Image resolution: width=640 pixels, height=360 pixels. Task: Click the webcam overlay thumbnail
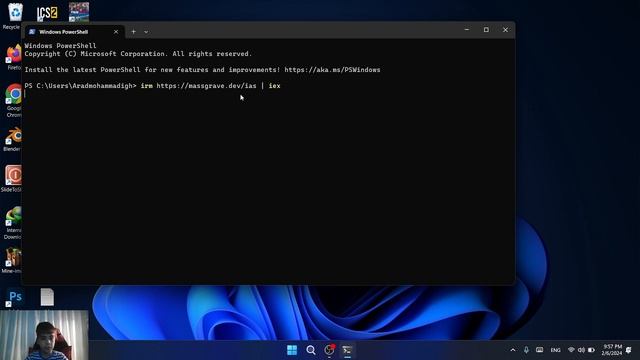tap(44, 335)
